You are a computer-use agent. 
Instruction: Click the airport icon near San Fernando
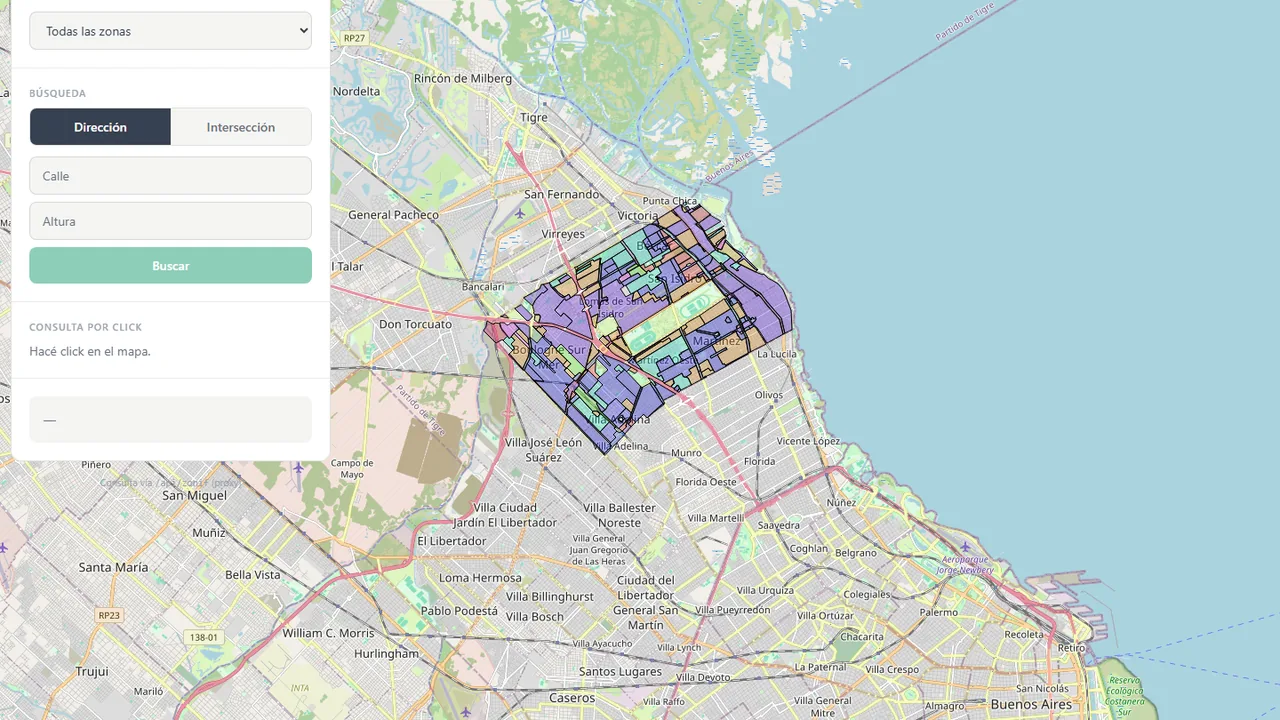tap(519, 212)
